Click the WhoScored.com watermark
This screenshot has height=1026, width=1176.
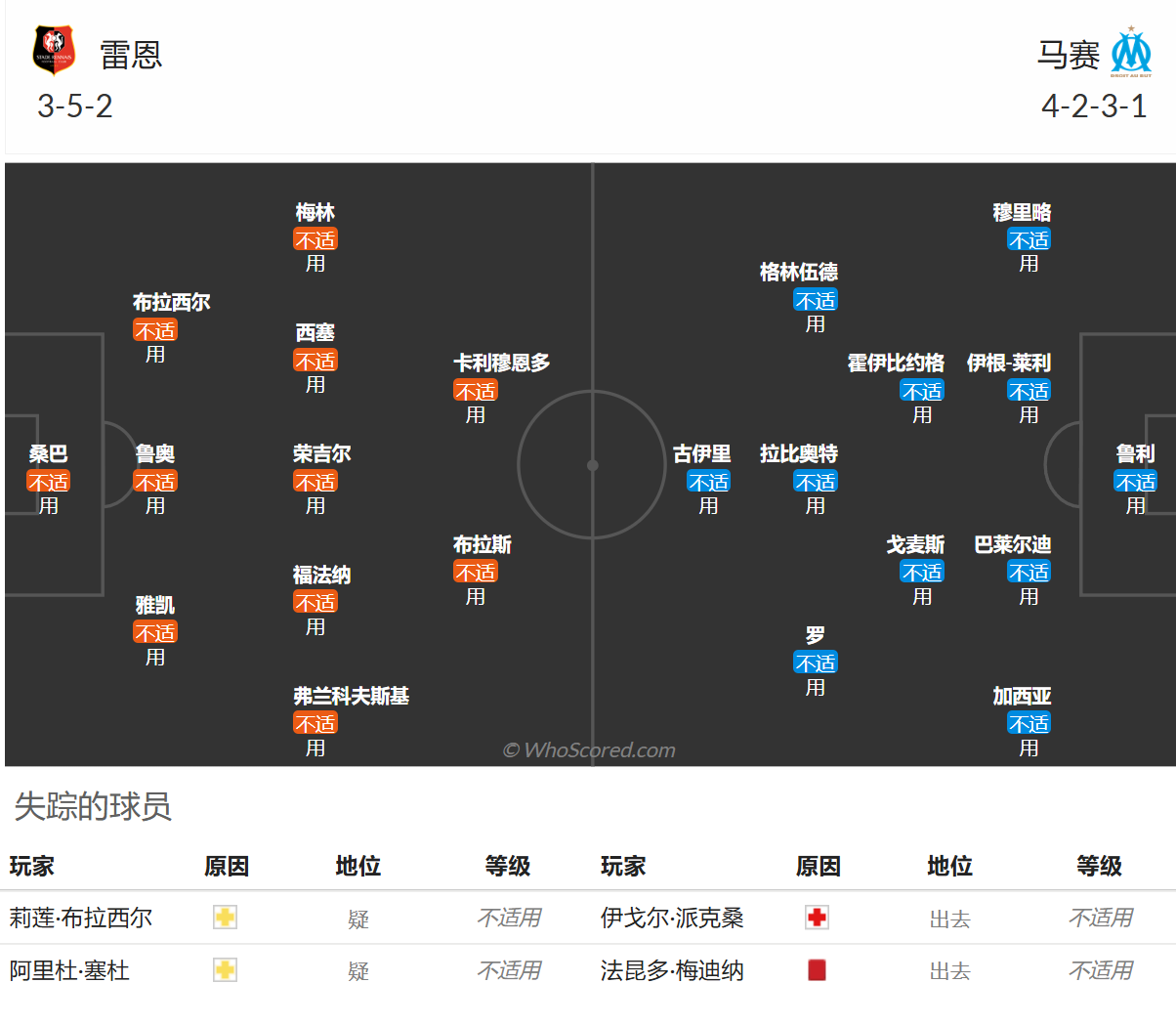click(x=589, y=750)
